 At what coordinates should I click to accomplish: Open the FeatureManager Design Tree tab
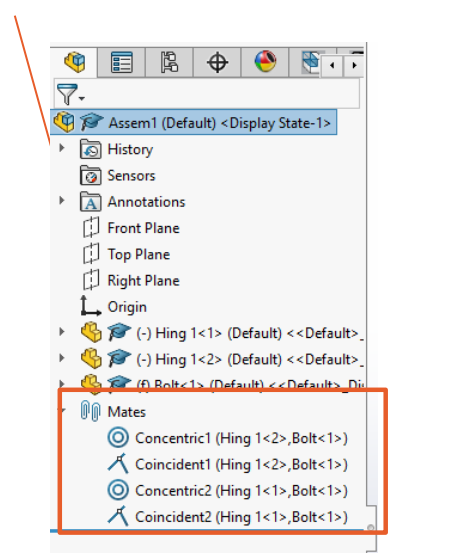coord(74,62)
